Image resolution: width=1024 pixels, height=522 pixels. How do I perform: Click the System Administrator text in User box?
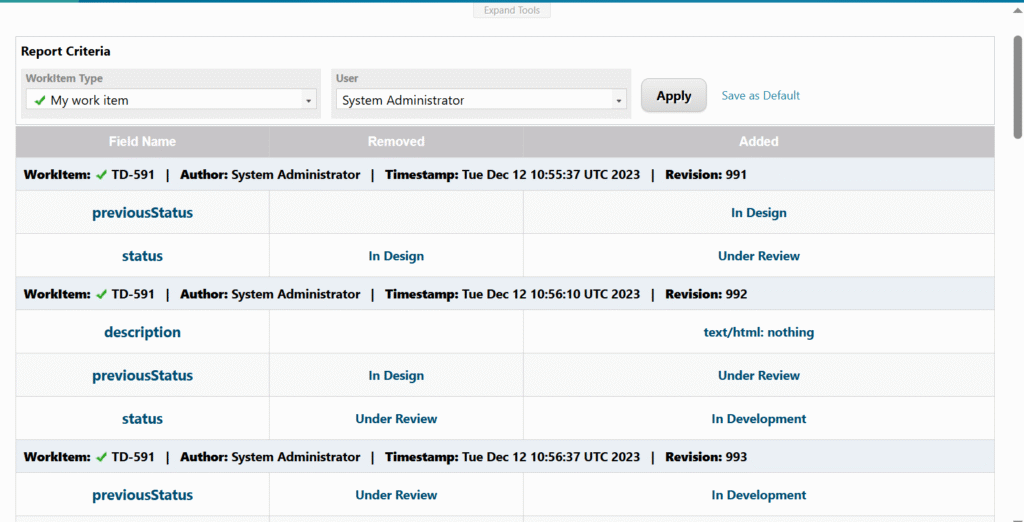tap(403, 101)
